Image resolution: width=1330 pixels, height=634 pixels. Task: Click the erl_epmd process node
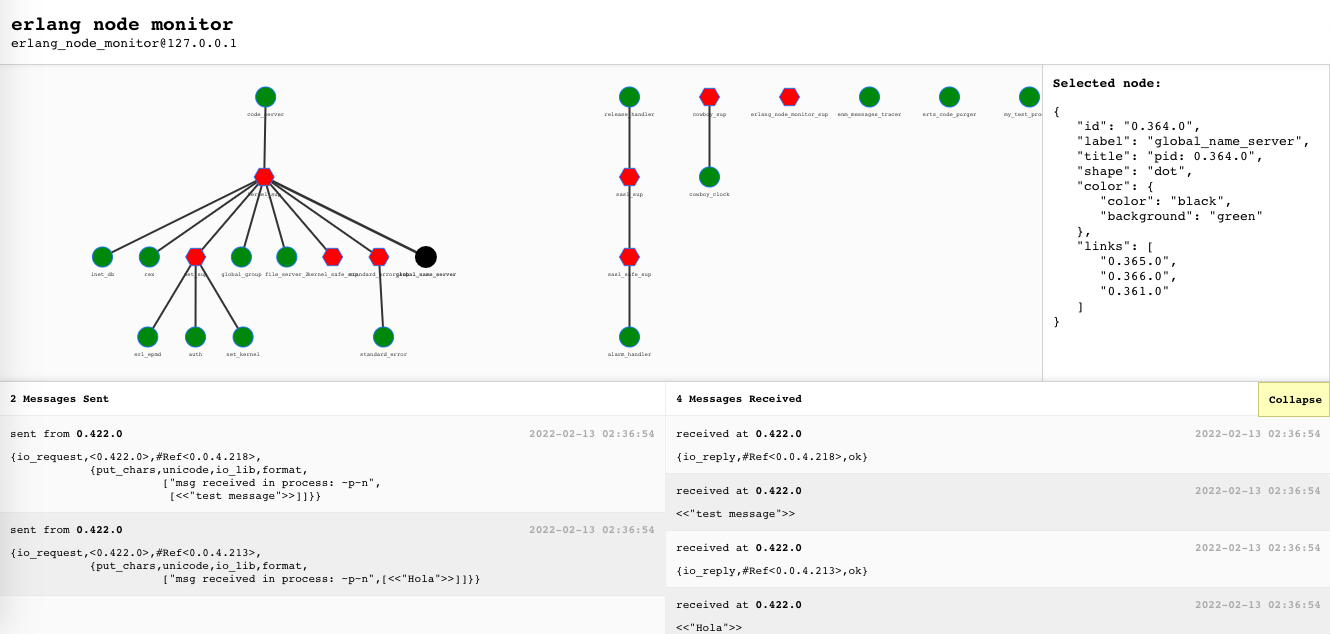pyautogui.click(x=148, y=337)
